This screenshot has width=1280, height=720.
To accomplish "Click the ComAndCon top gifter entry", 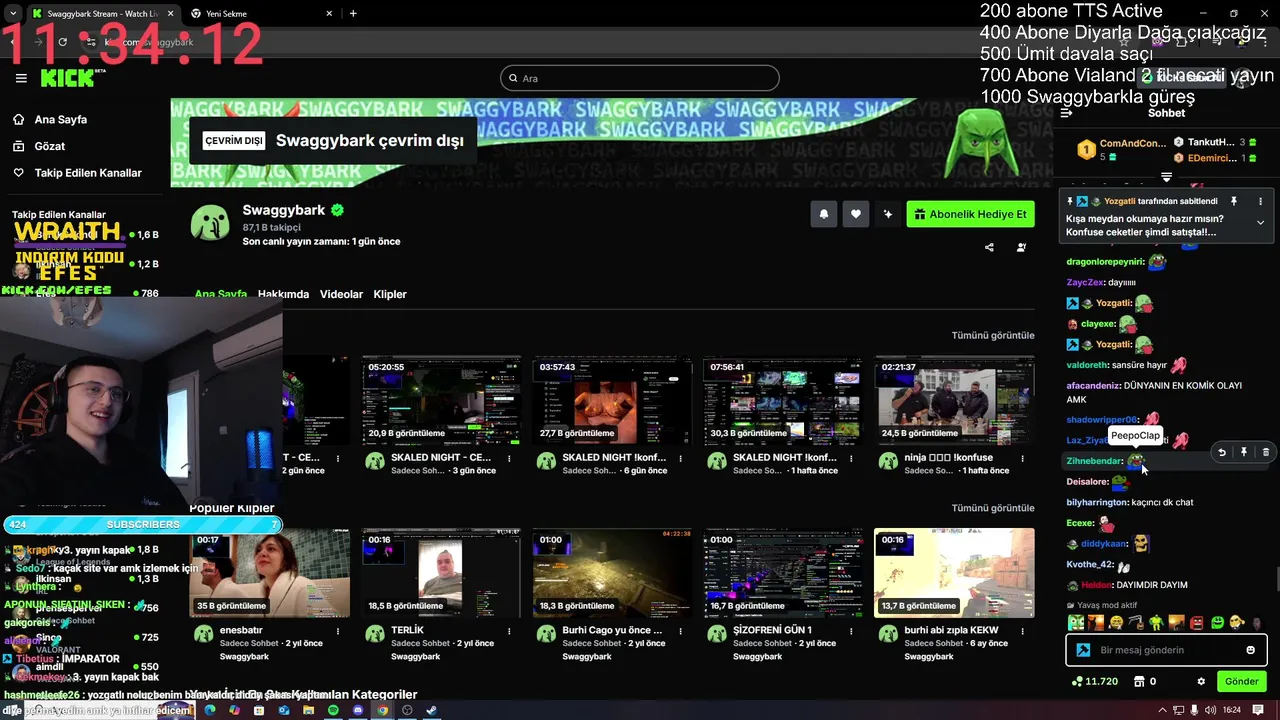I will coord(1121,150).
